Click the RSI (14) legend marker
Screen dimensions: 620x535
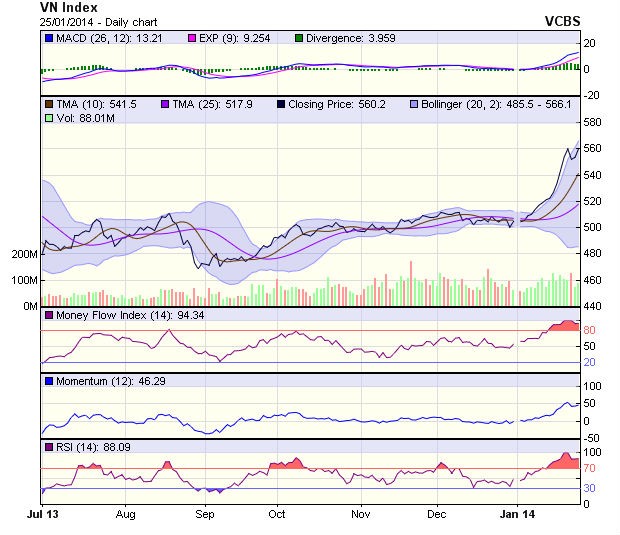coord(48,445)
